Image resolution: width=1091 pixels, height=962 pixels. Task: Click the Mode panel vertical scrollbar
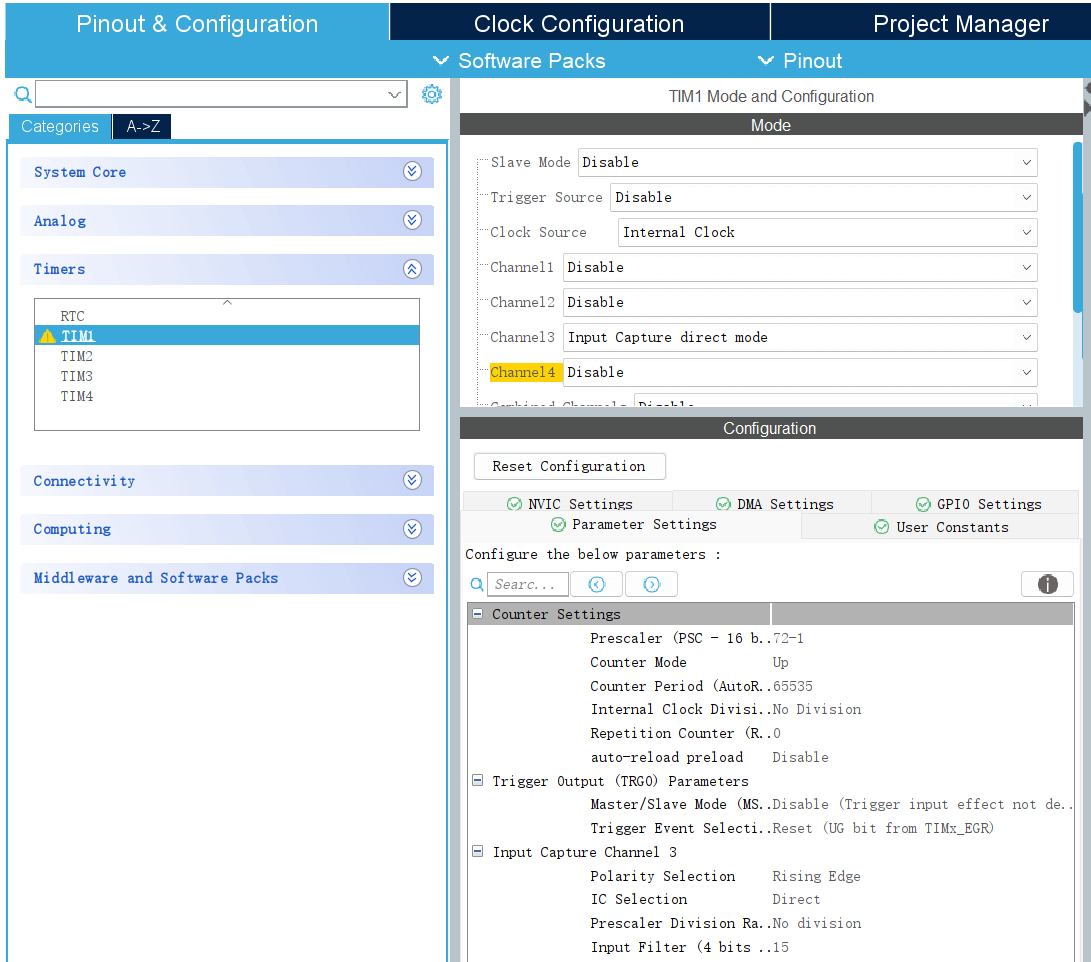1077,230
